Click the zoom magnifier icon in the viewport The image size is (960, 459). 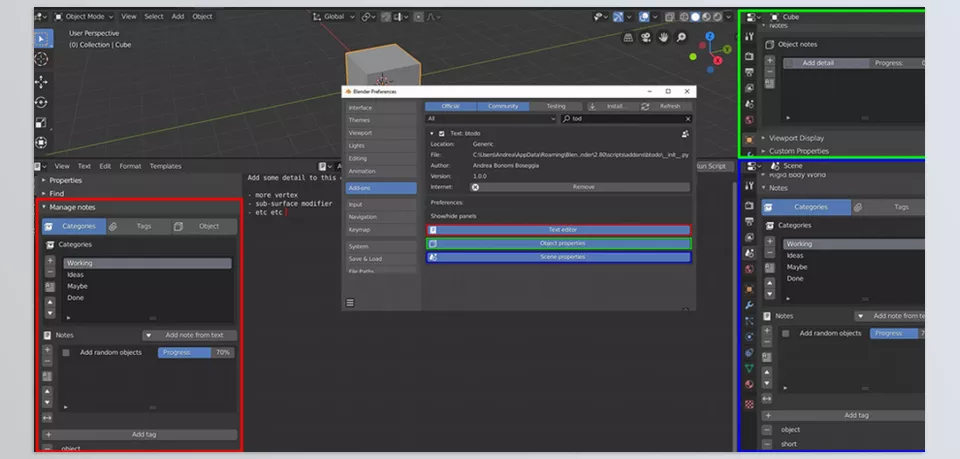[x=681, y=37]
